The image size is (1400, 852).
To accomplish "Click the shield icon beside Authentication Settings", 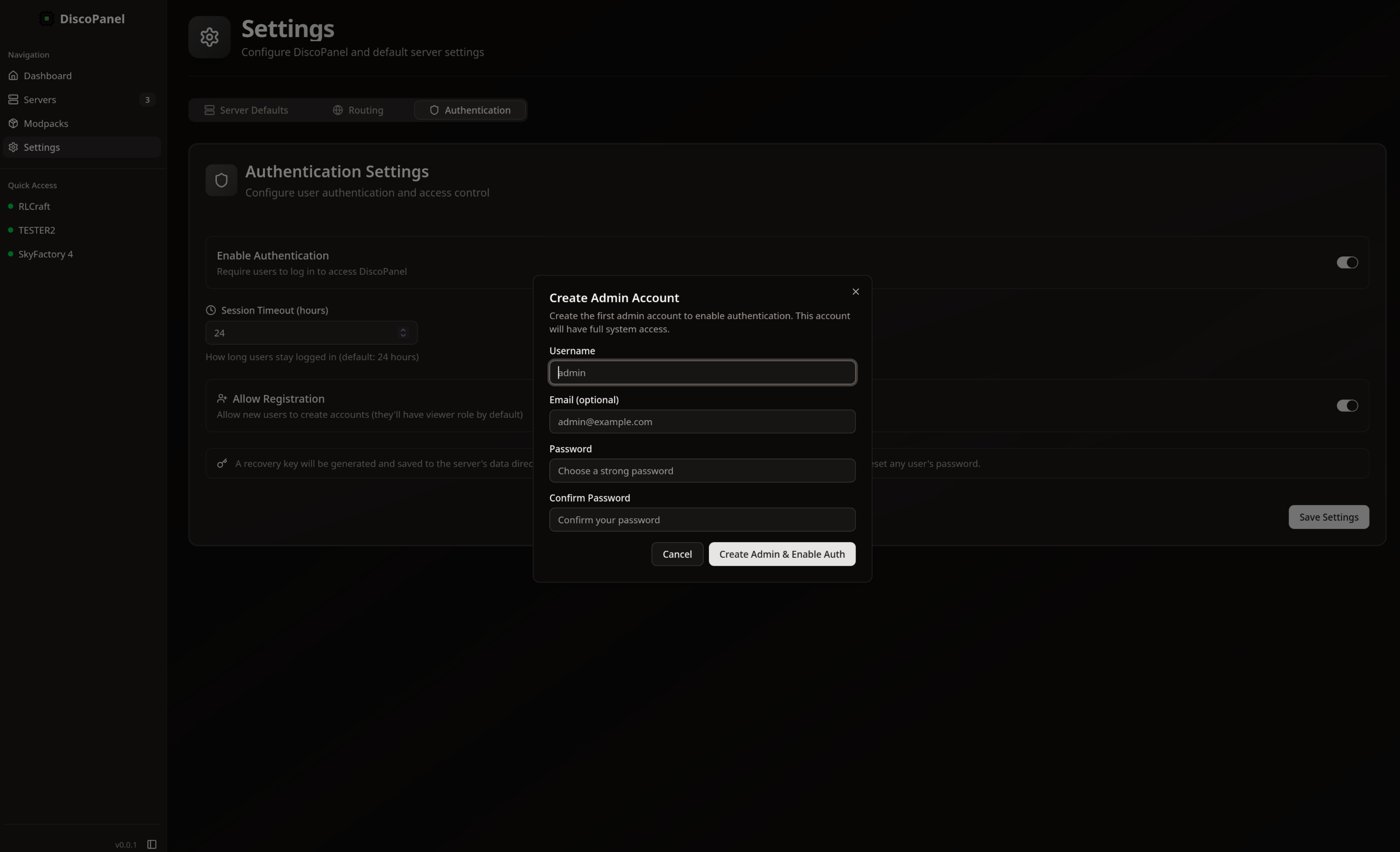I will click(222, 181).
